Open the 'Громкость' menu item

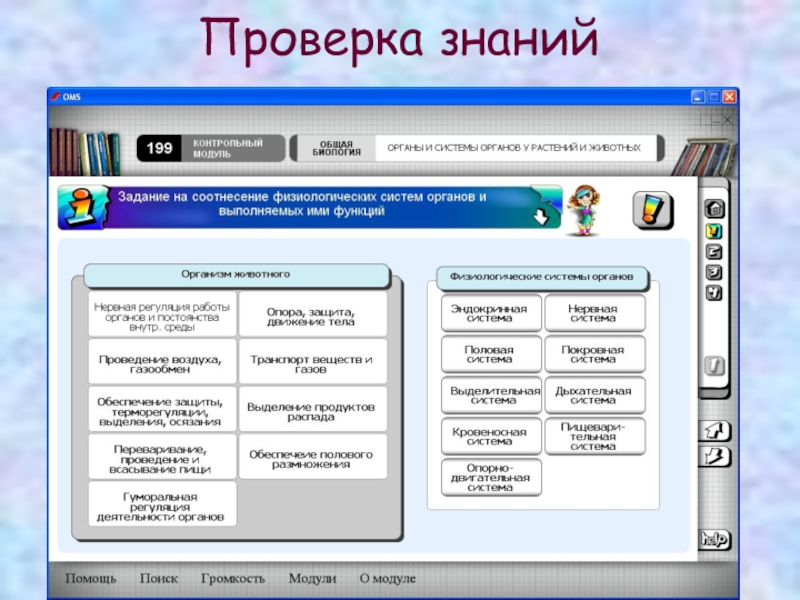(233, 578)
